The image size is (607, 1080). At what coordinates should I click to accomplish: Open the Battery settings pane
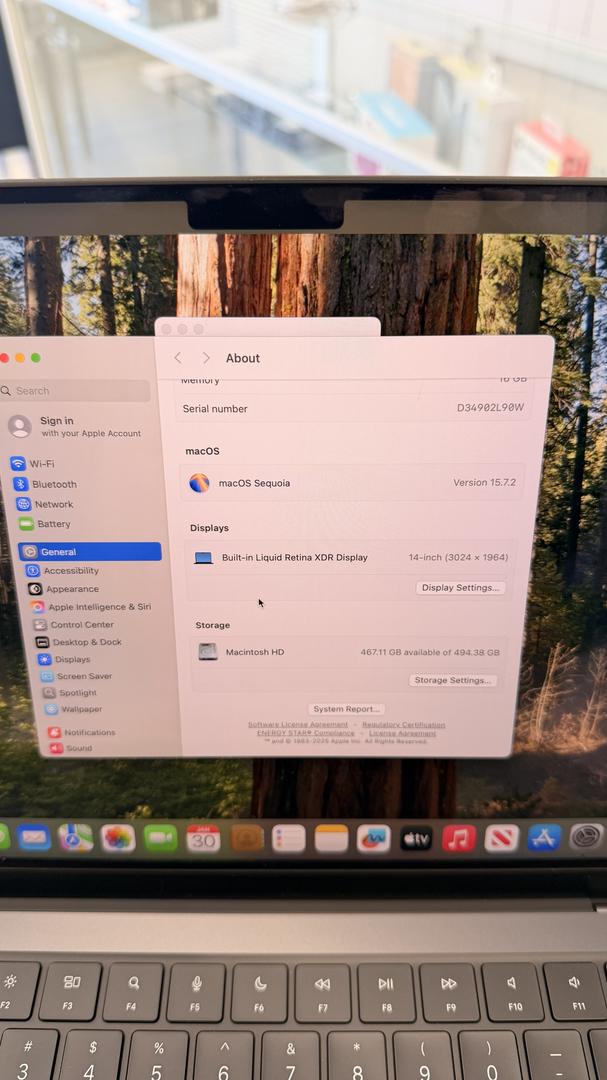coord(52,524)
